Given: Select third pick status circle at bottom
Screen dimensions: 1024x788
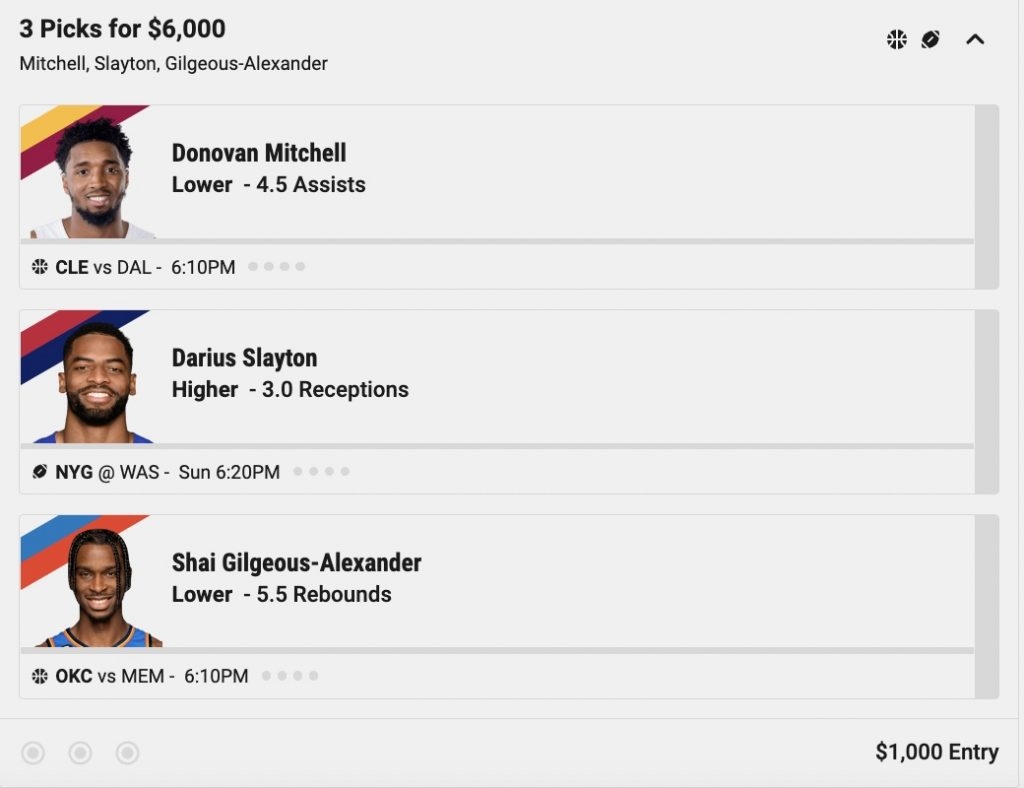Looking at the screenshot, I should pyautogui.click(x=127, y=753).
